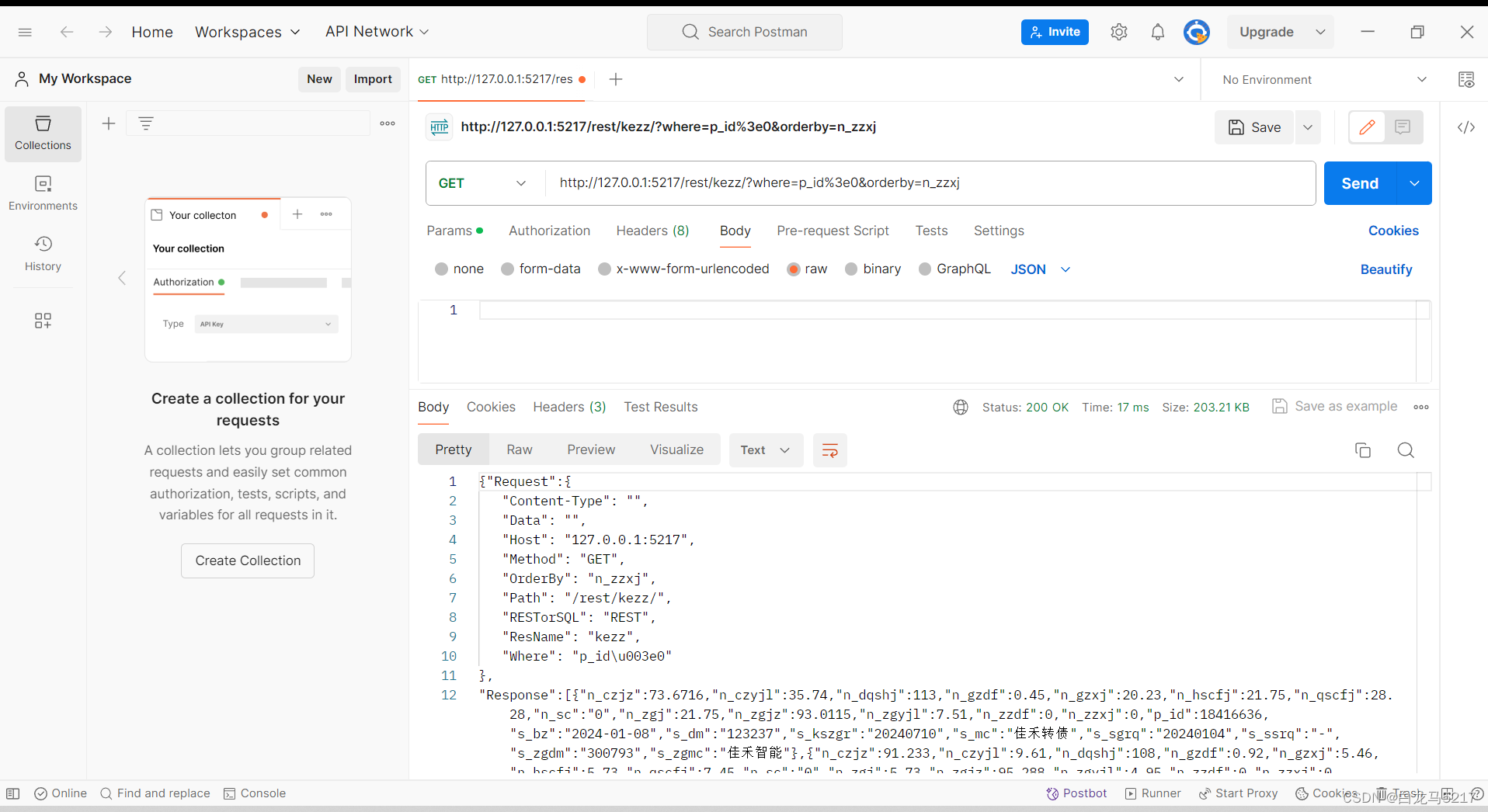The width and height of the screenshot is (1488, 812).
Task: View the Test Results tab
Action: [x=660, y=407]
